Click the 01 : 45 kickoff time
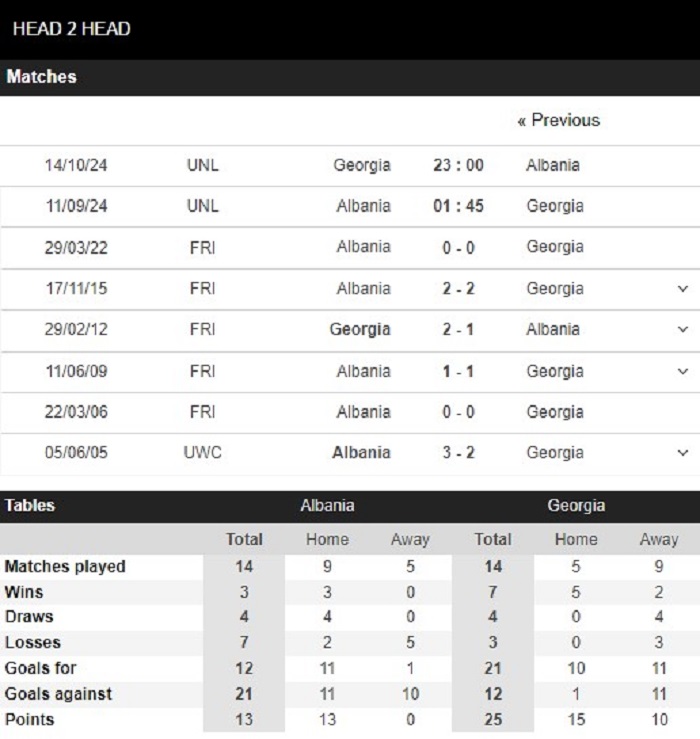This screenshot has width=700, height=739. click(x=458, y=206)
